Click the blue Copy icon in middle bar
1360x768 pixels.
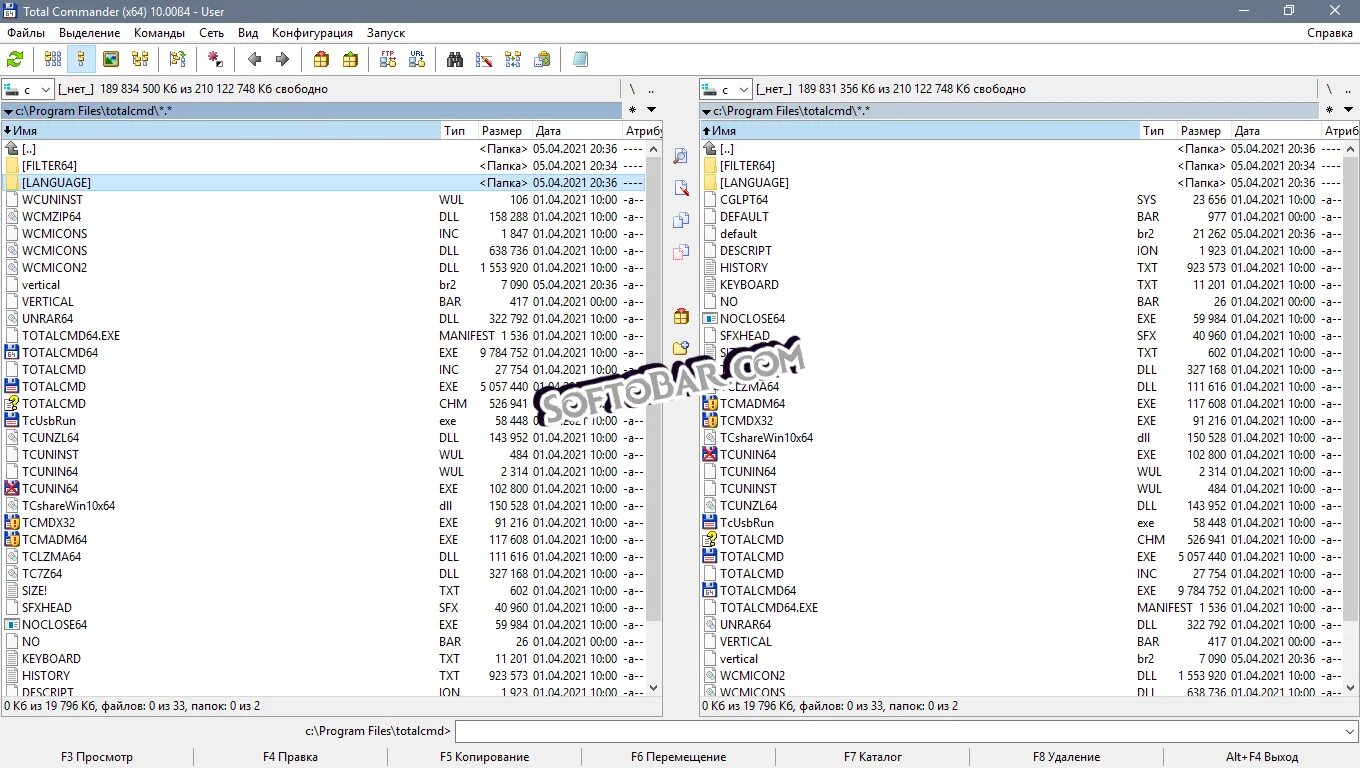[x=681, y=220]
